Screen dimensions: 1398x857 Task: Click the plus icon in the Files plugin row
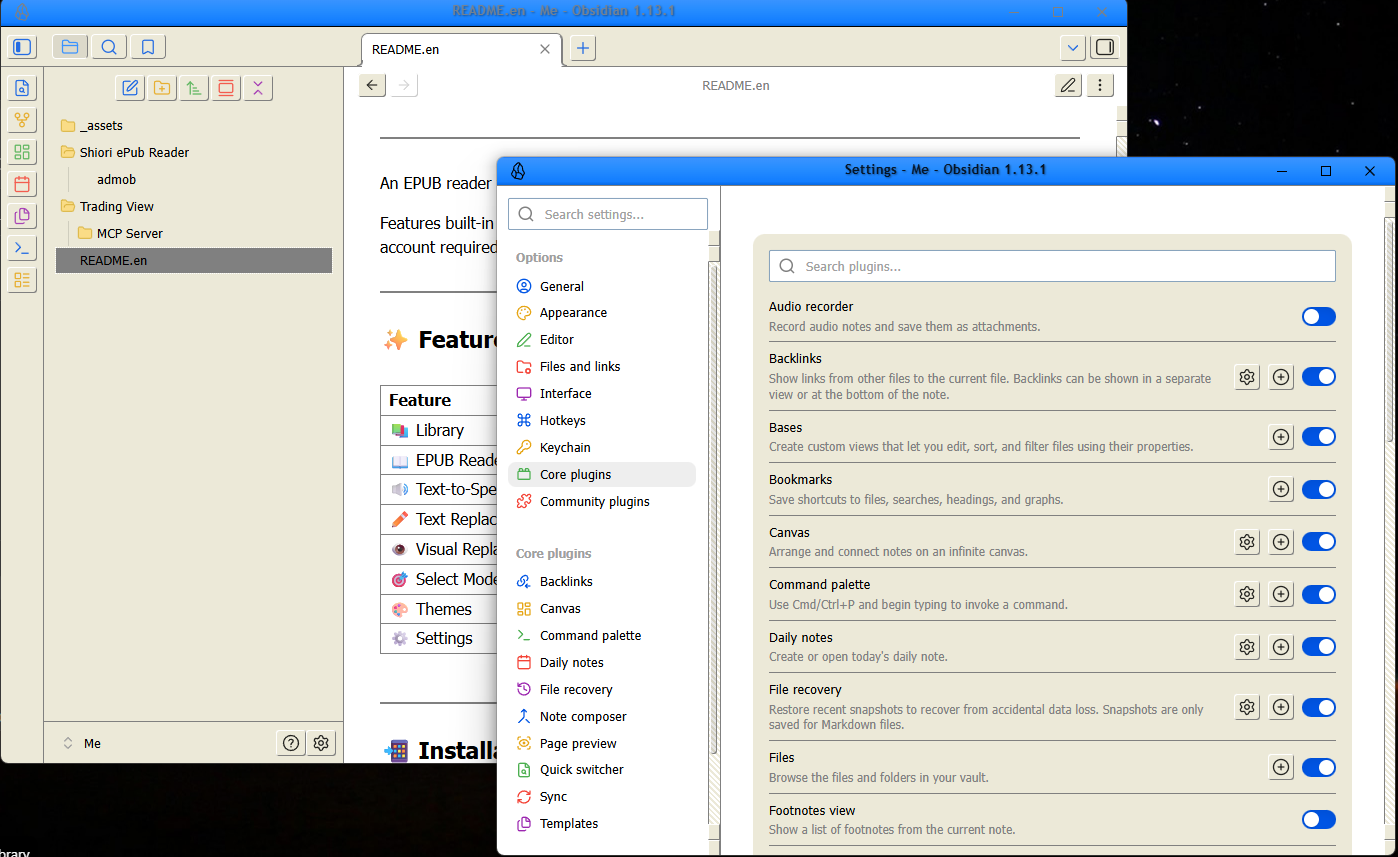tap(1281, 767)
